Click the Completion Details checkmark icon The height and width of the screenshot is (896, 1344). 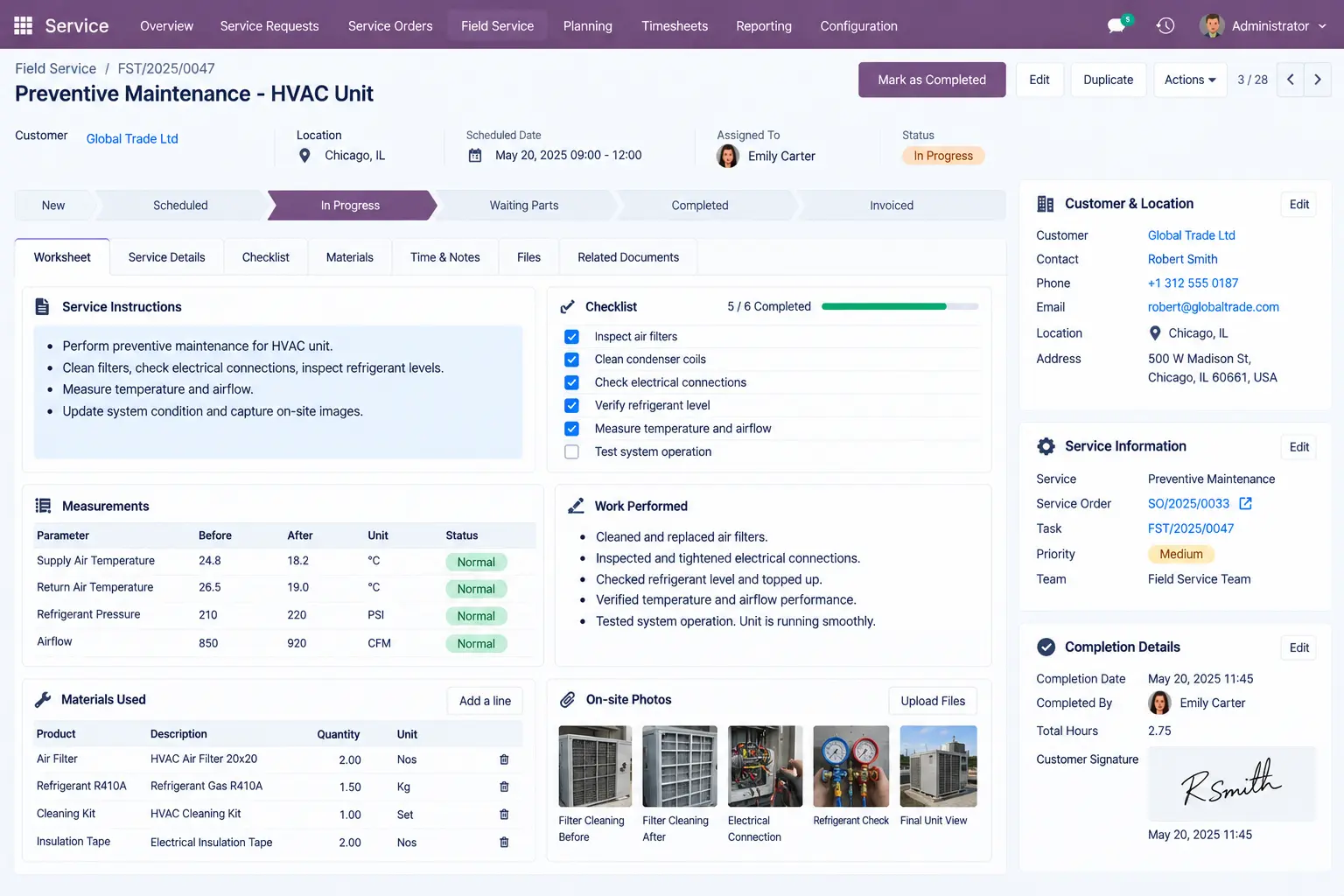coord(1046,647)
